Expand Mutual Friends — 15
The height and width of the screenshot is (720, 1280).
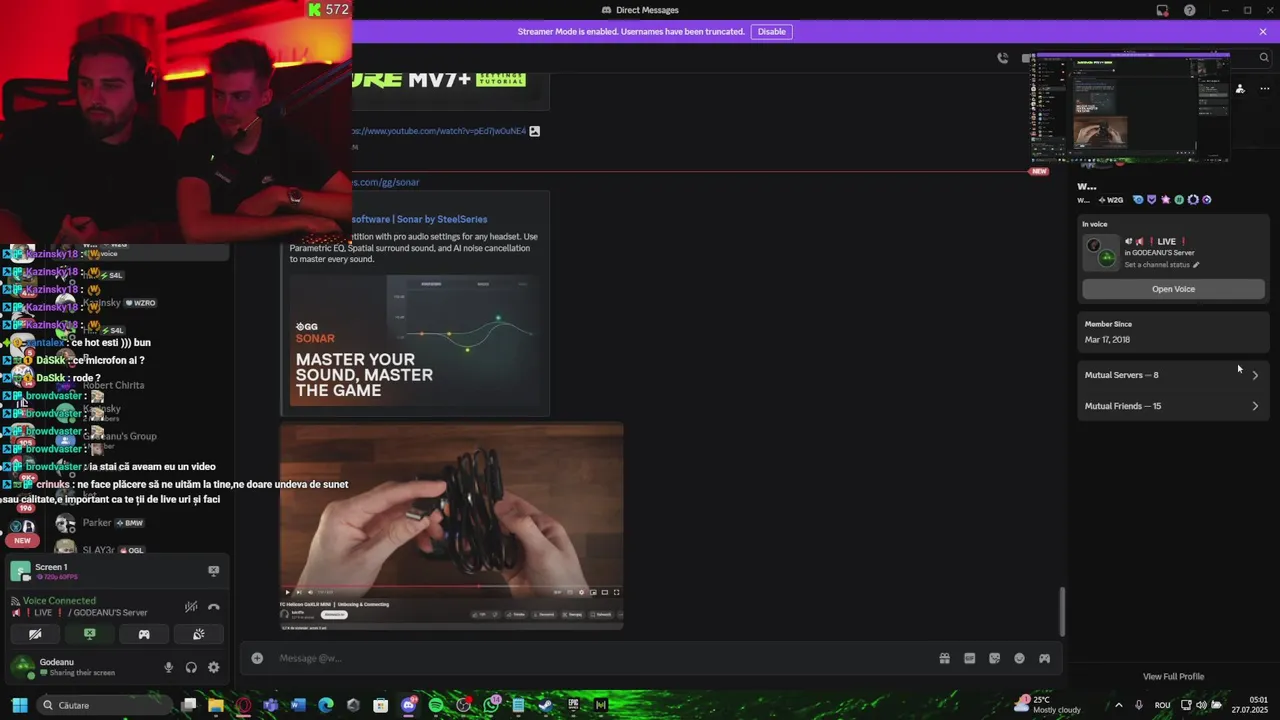click(1173, 406)
